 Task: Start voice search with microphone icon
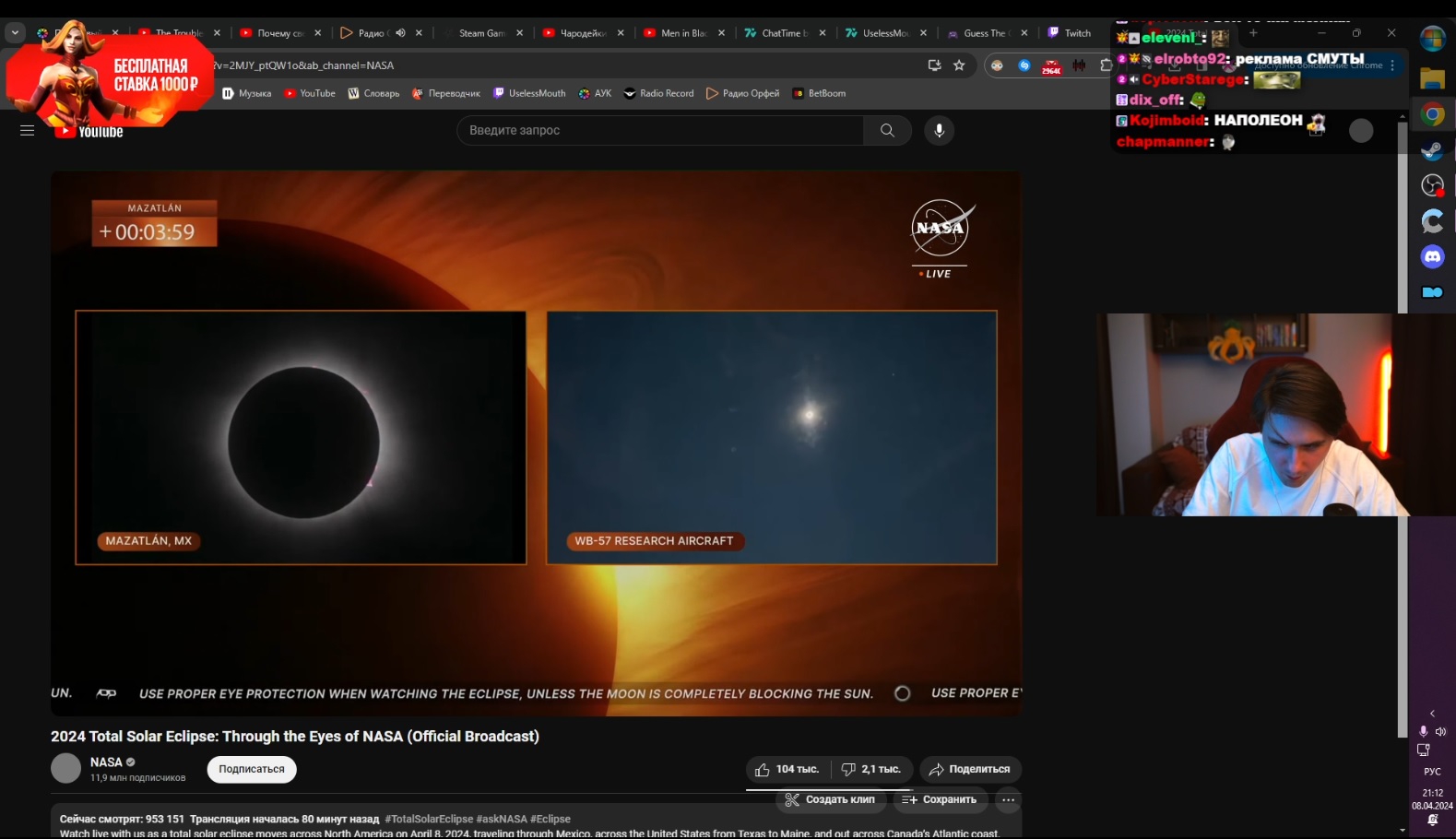click(x=939, y=131)
